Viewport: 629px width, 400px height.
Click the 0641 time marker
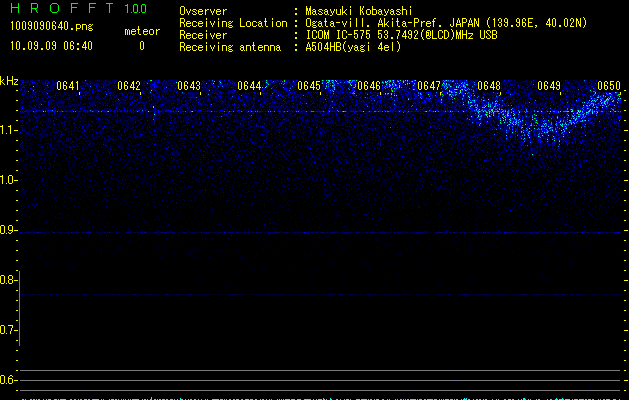click(x=68, y=86)
